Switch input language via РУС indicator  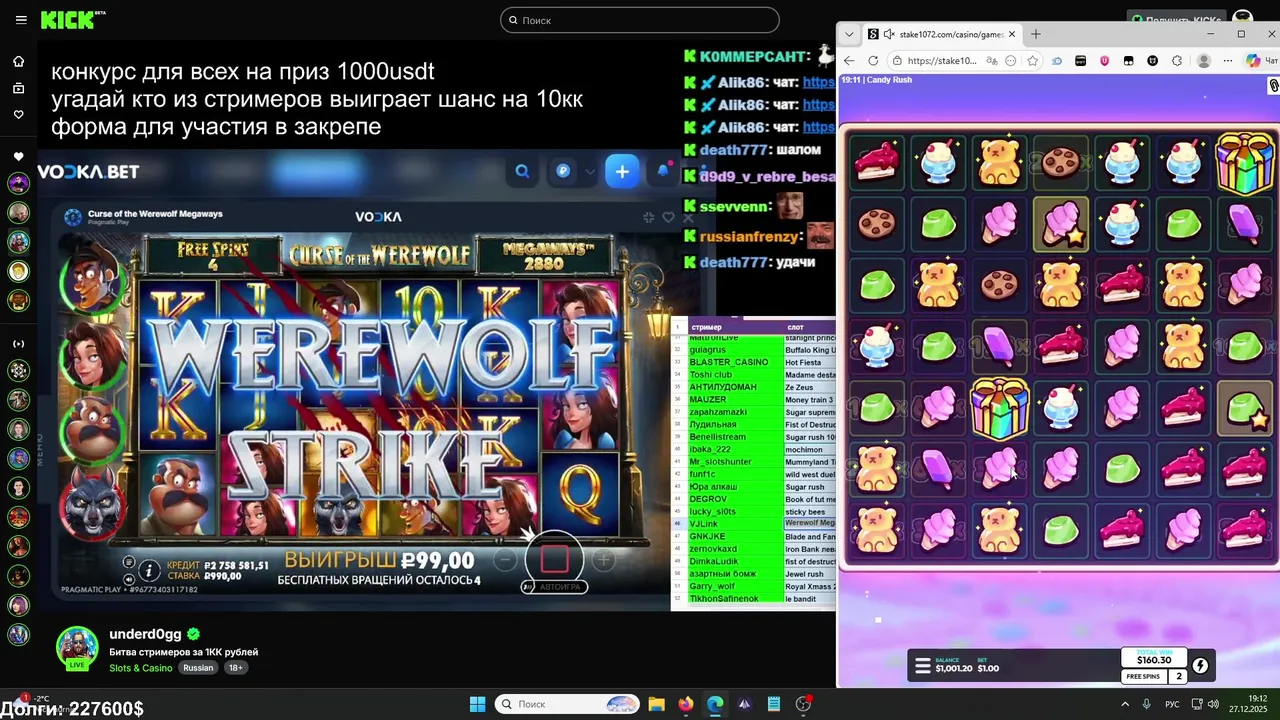1172,704
